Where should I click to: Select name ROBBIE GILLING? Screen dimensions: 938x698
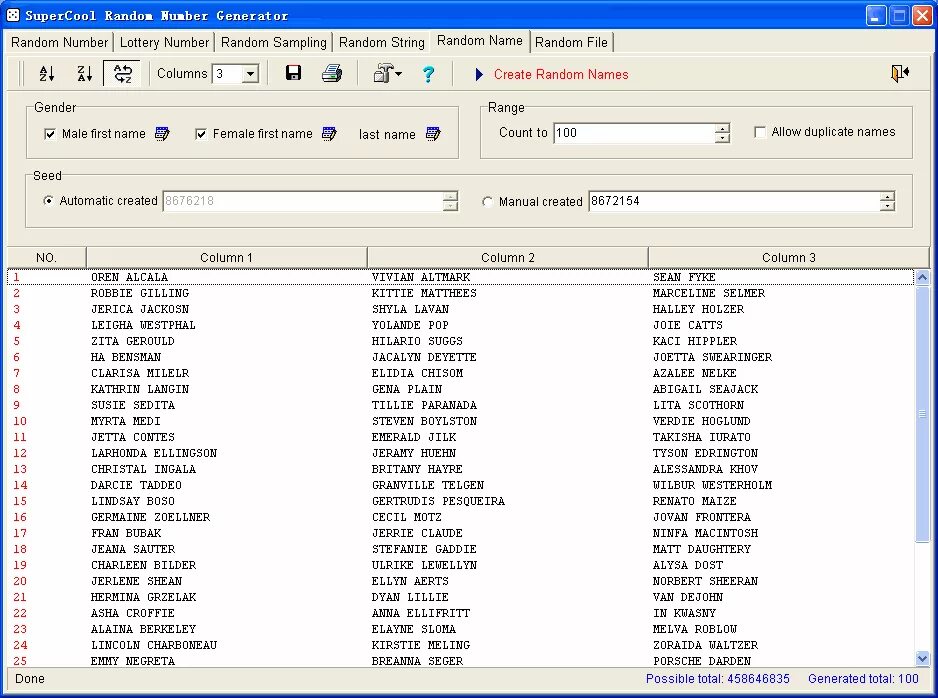coord(140,293)
